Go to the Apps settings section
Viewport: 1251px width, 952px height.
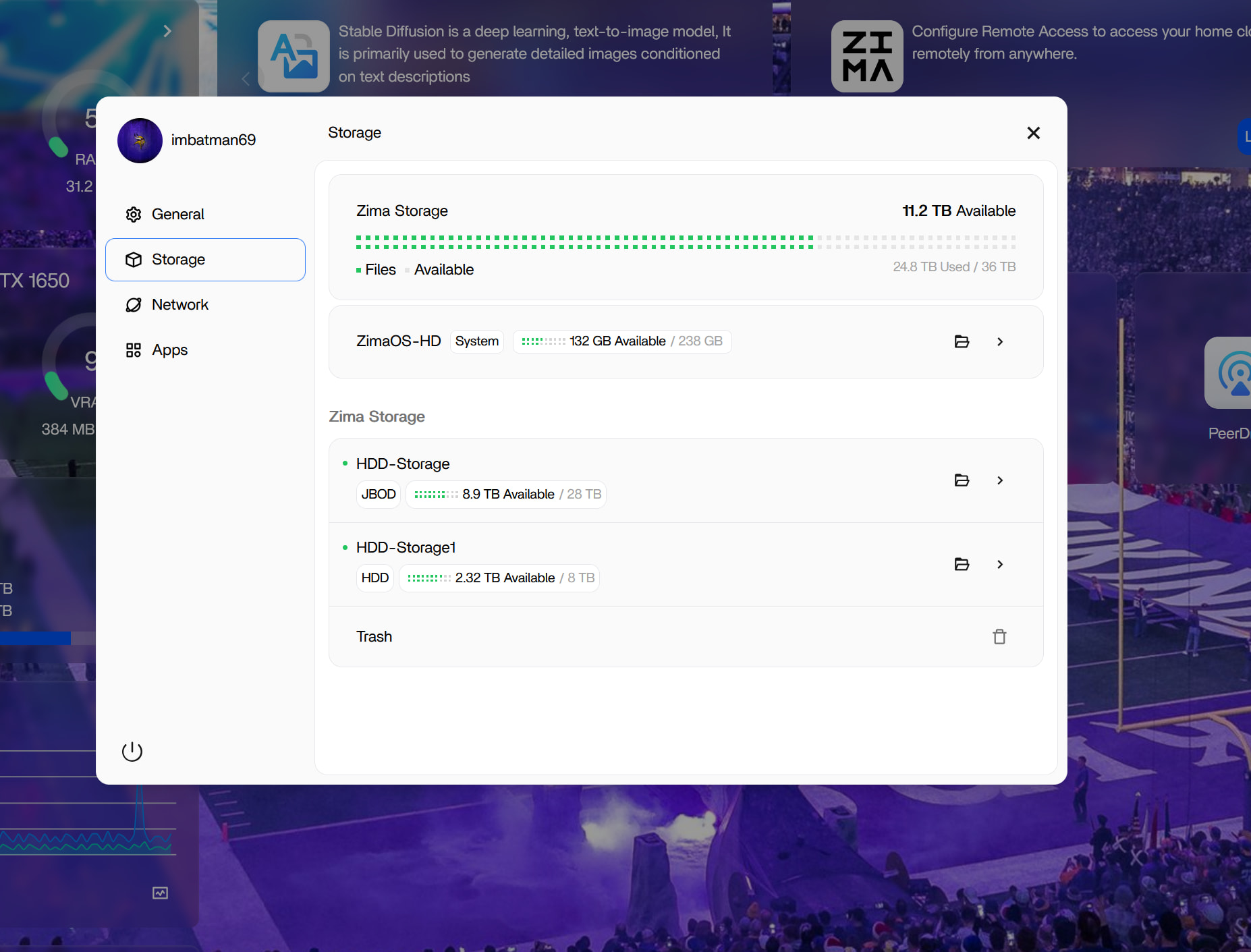pos(205,349)
